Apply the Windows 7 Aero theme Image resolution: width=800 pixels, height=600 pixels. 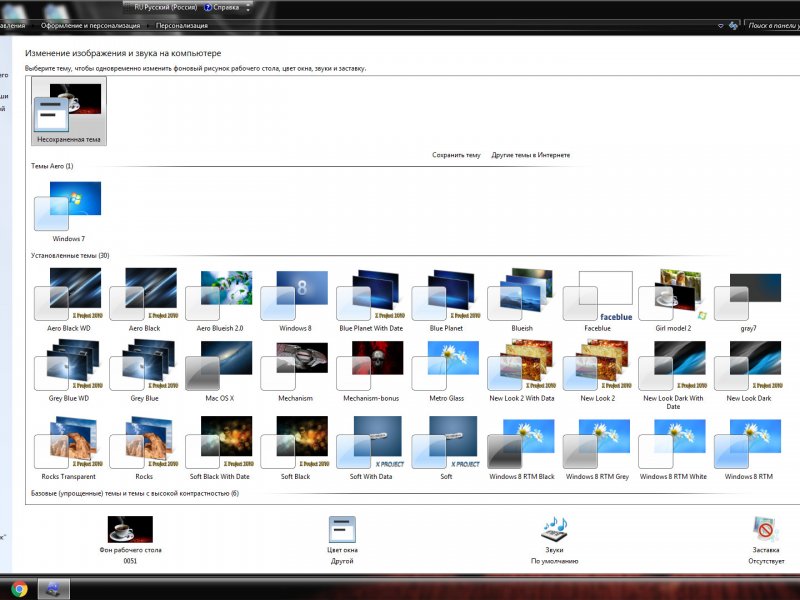[69, 212]
